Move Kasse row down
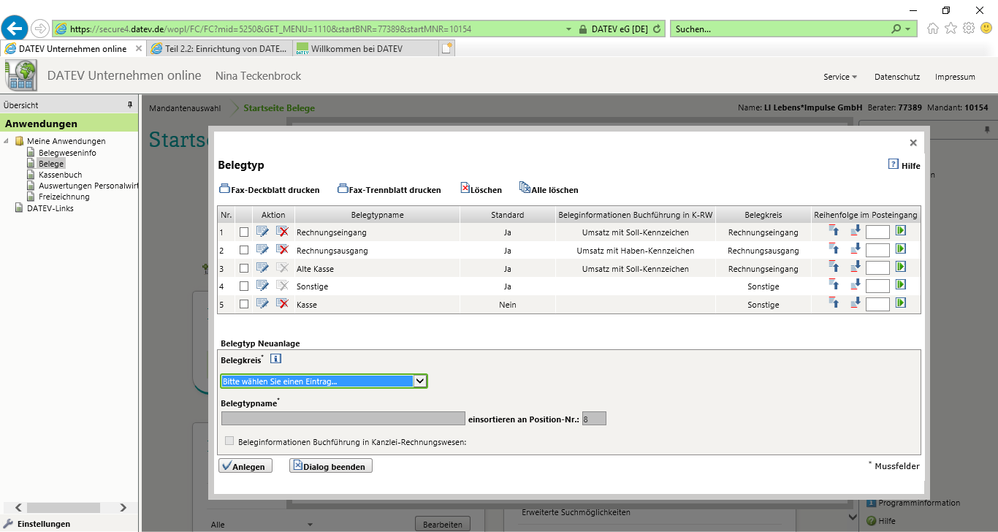The width and height of the screenshot is (998, 532). click(855, 303)
